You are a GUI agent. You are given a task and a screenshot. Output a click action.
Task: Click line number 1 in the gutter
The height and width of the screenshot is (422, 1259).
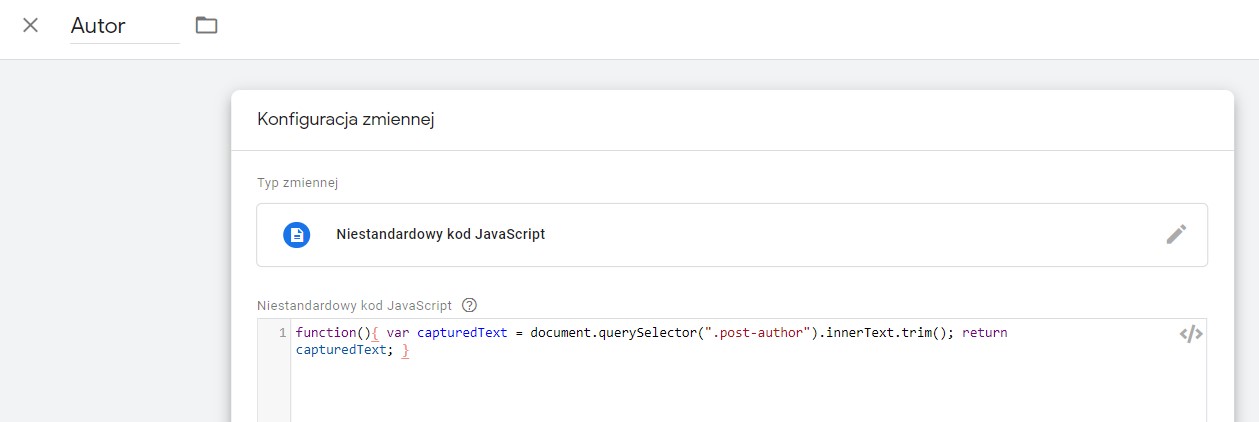pos(283,333)
